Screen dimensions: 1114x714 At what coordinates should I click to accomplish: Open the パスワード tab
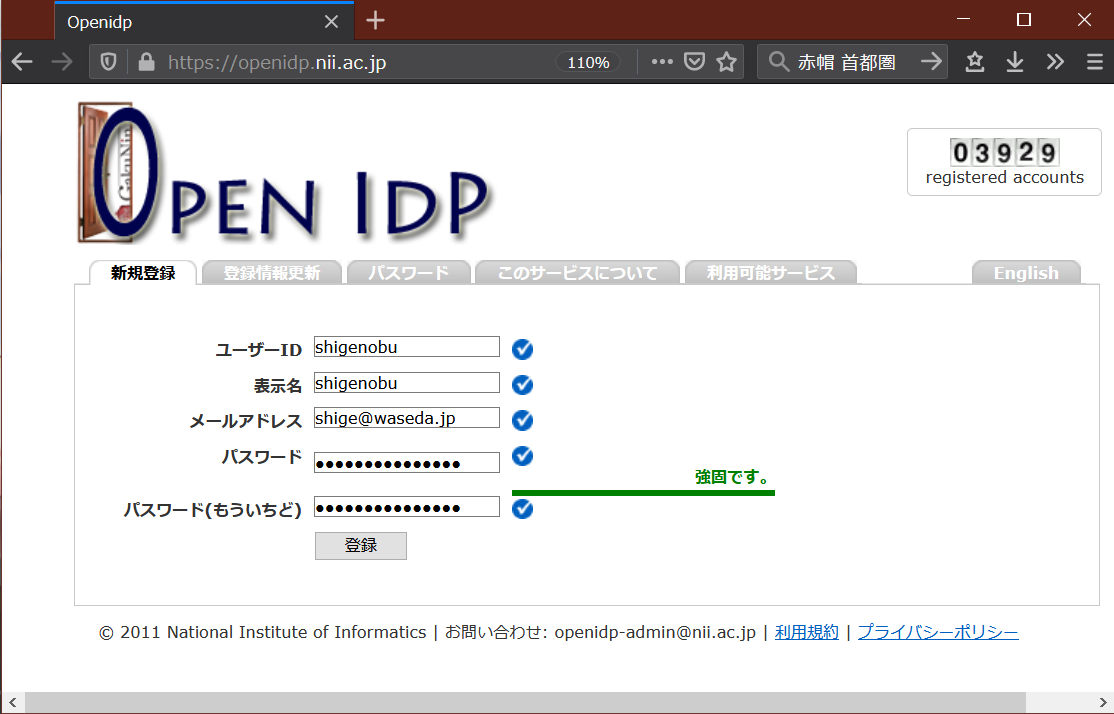[x=409, y=273]
